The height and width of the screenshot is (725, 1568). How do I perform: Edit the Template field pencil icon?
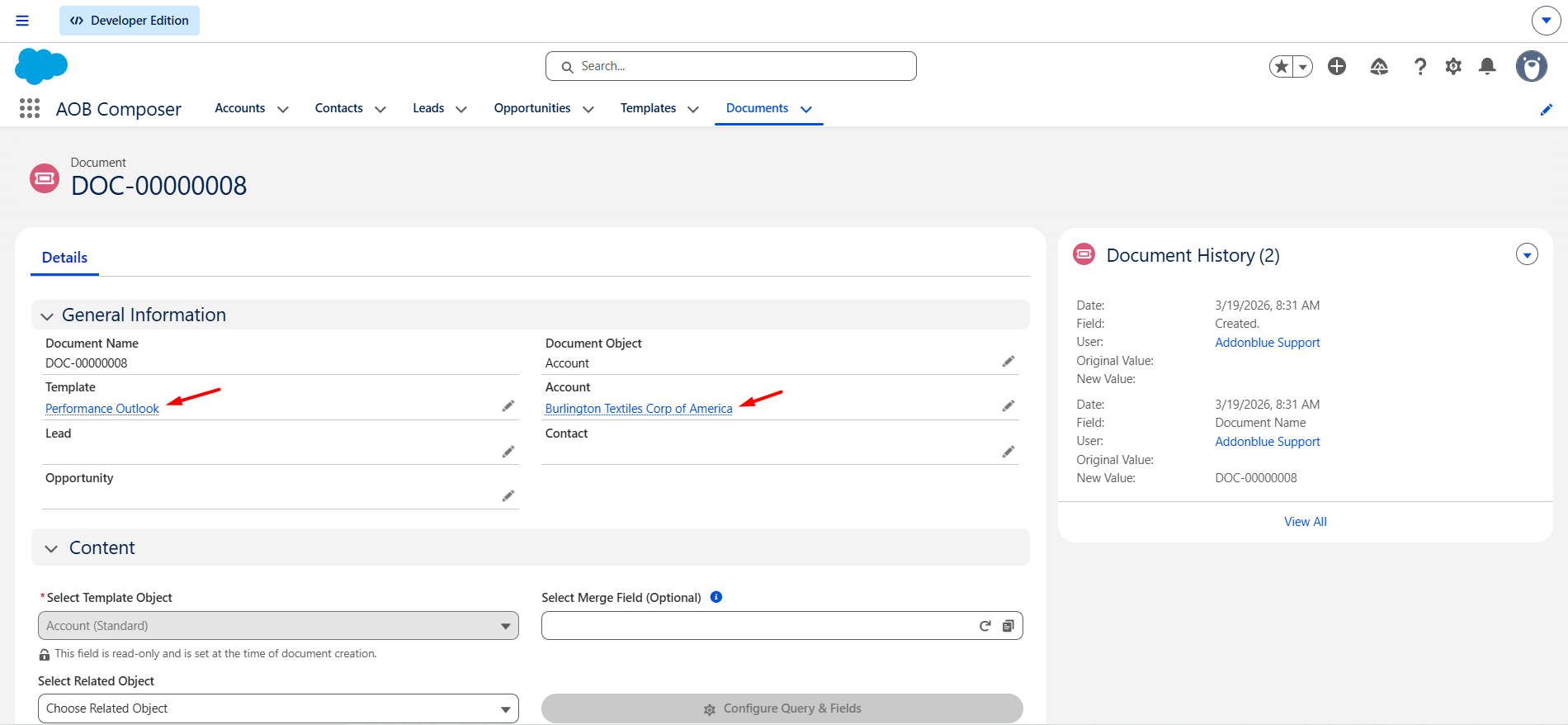pyautogui.click(x=508, y=406)
